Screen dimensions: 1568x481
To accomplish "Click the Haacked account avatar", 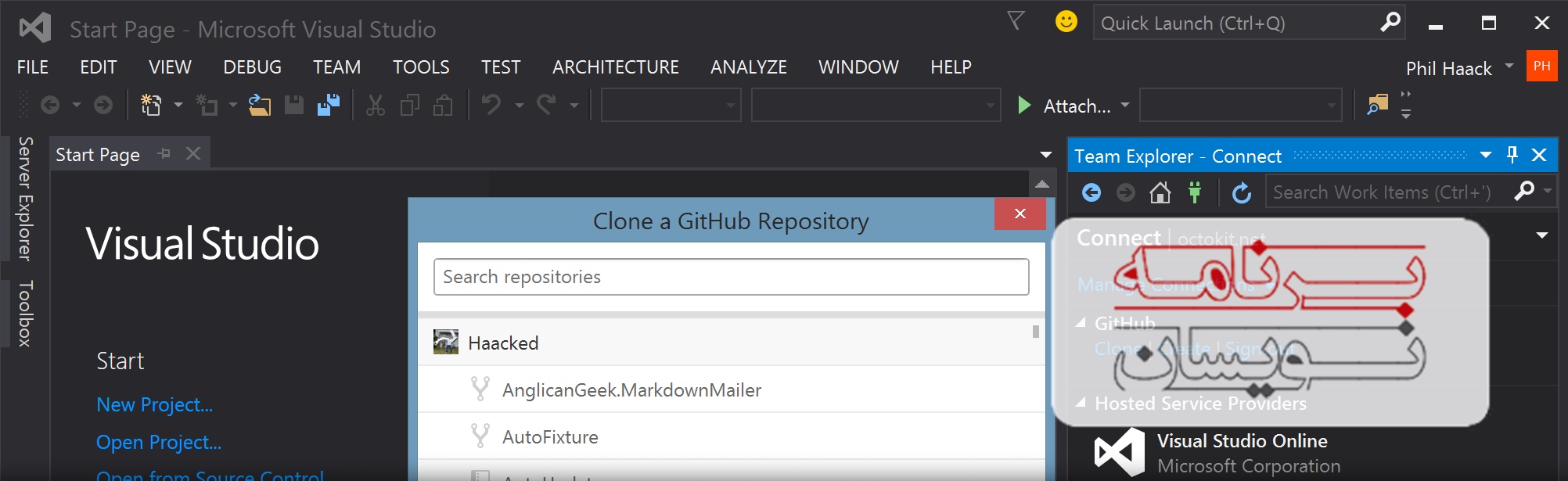I will point(446,342).
